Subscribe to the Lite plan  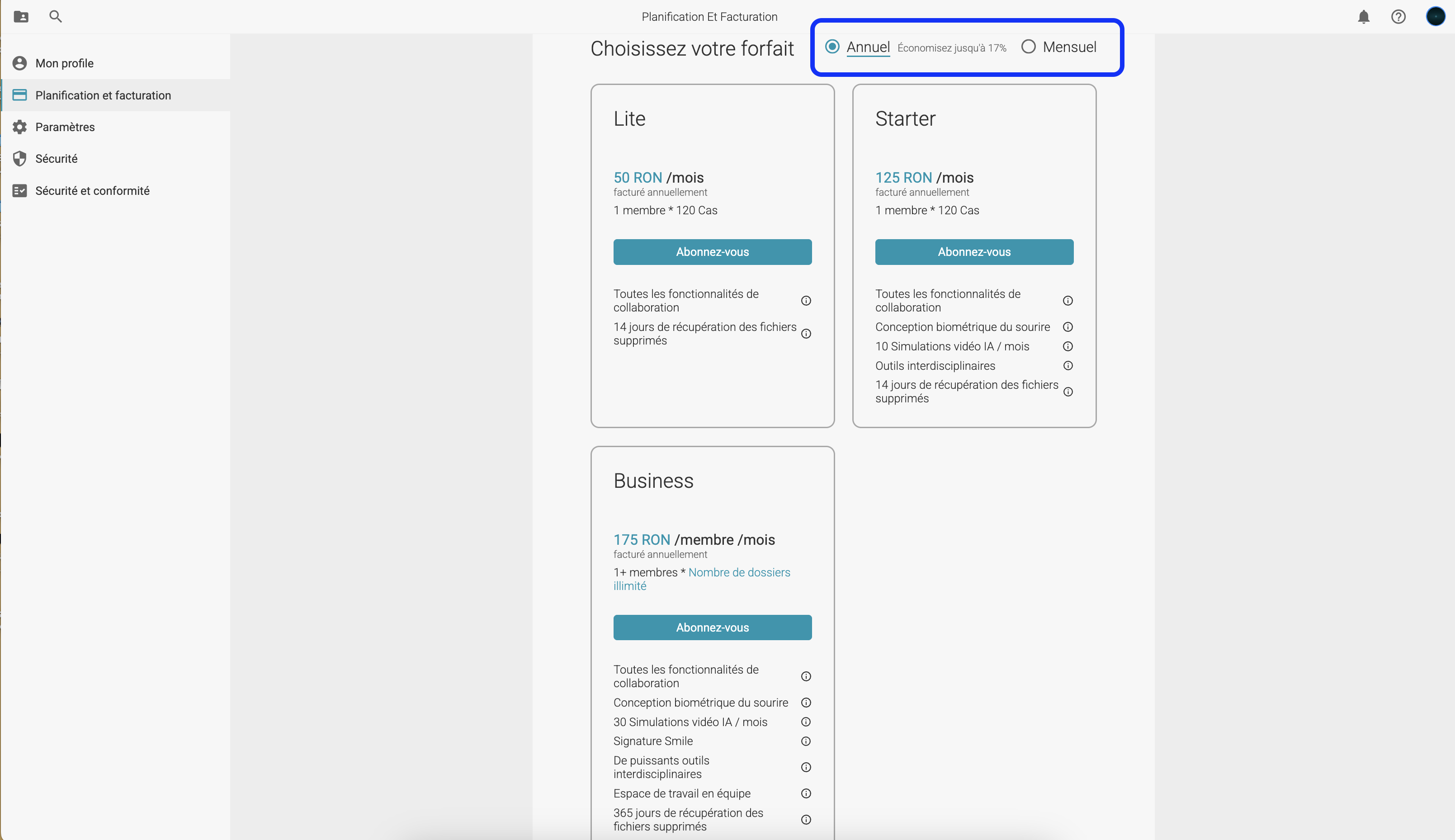point(712,252)
